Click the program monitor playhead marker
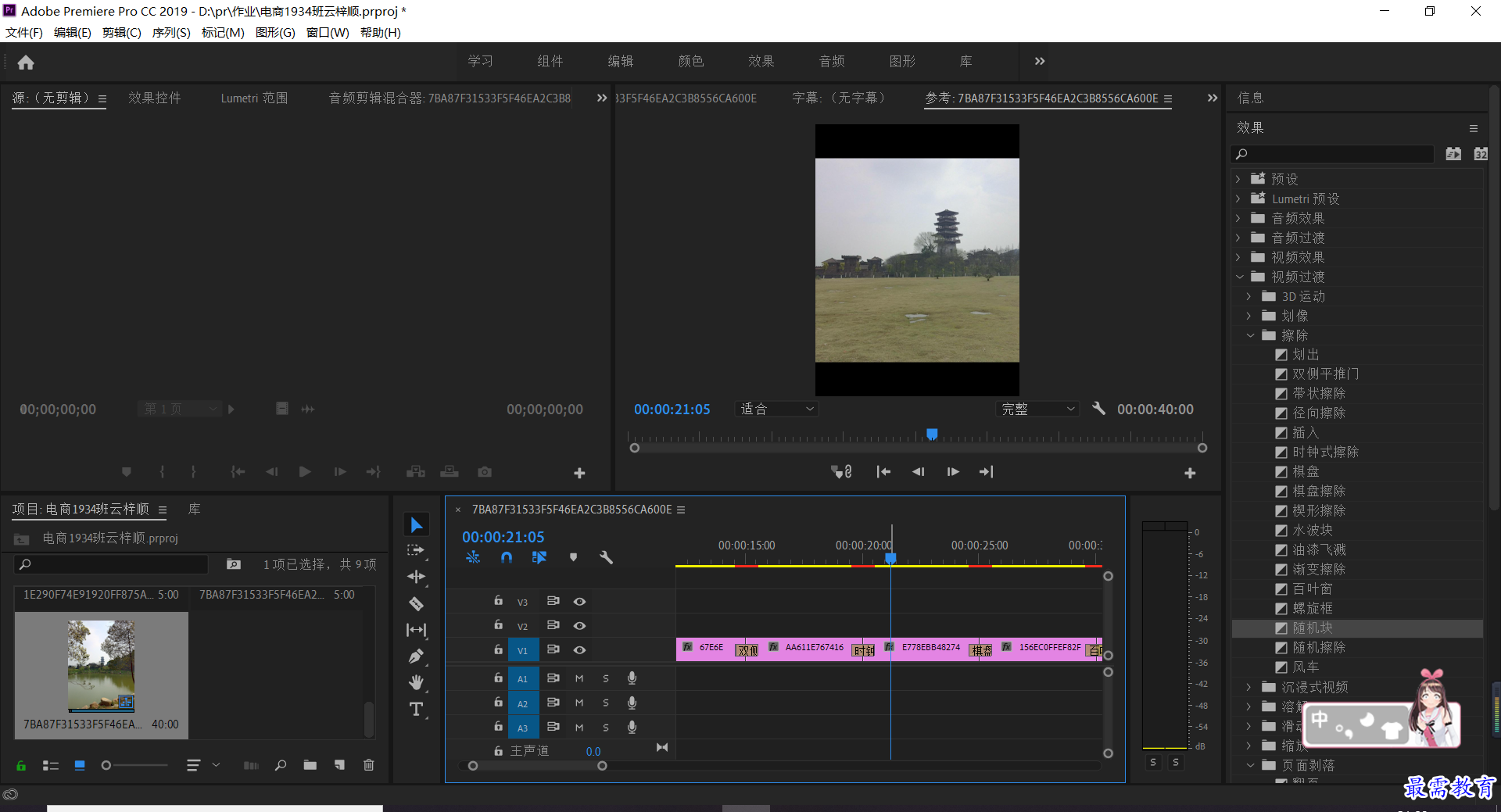 coord(932,434)
